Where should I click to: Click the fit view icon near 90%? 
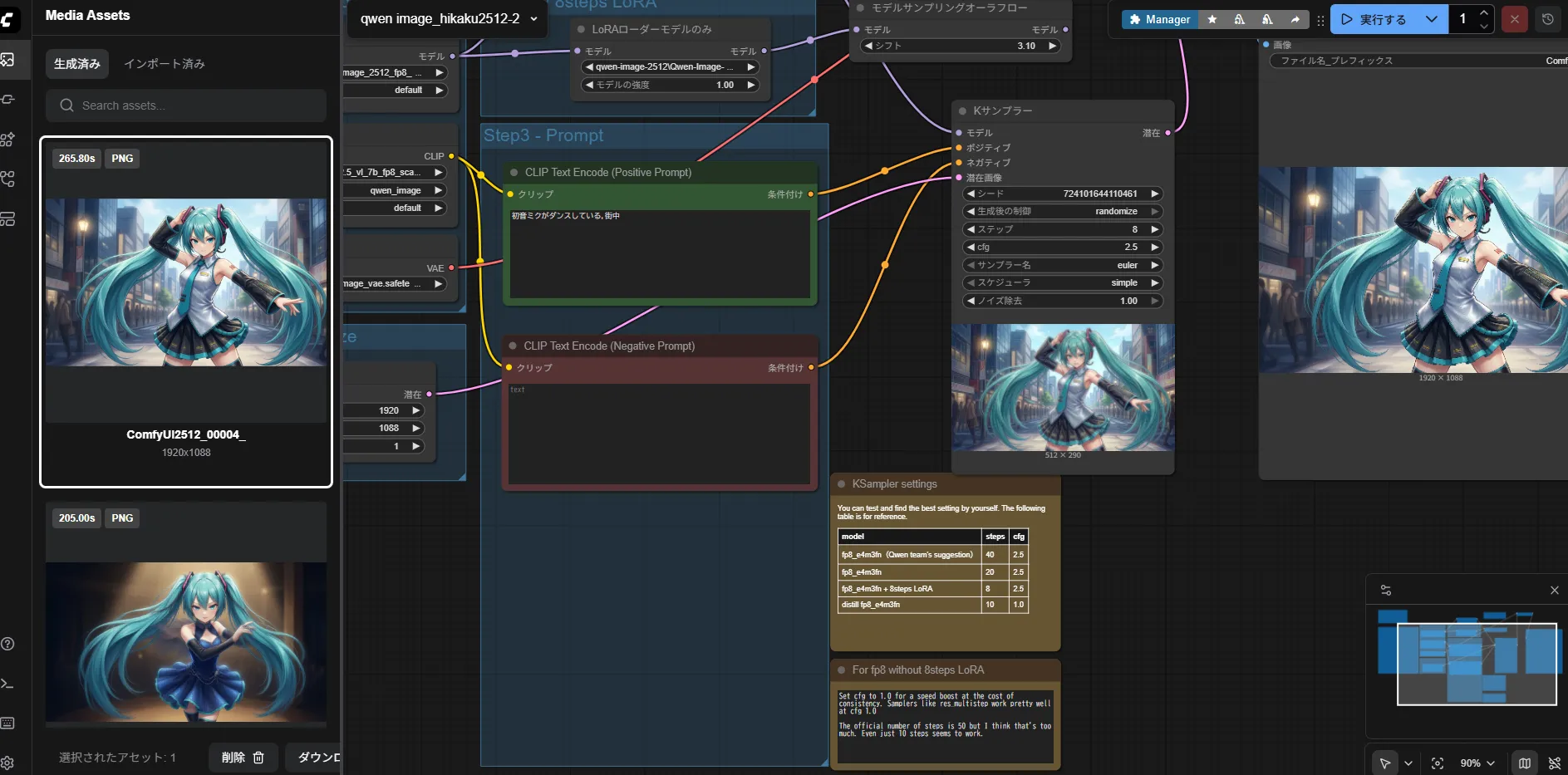tap(1438, 763)
